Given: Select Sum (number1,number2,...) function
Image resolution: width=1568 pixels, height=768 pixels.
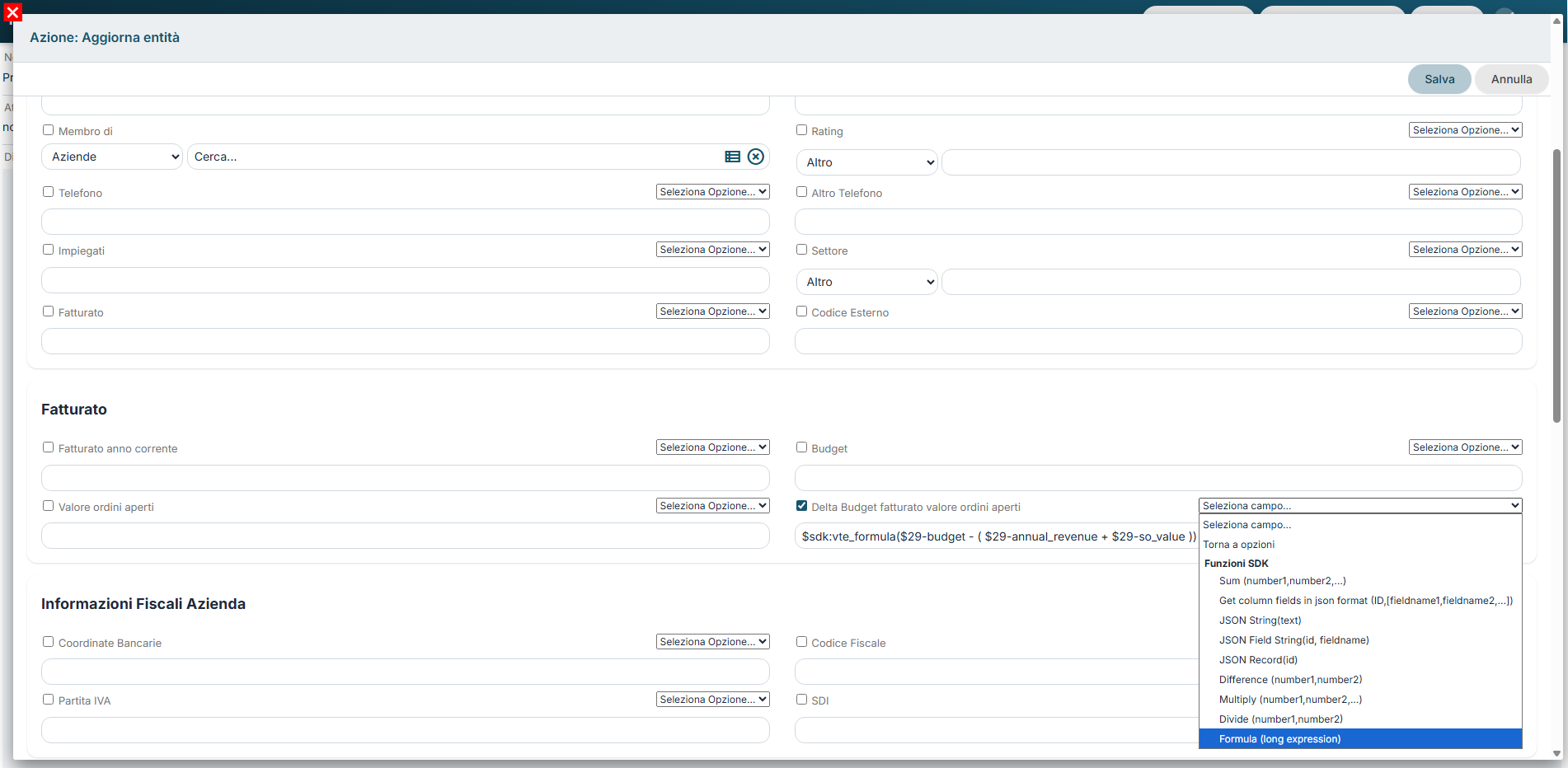Looking at the screenshot, I should [x=1360, y=581].
